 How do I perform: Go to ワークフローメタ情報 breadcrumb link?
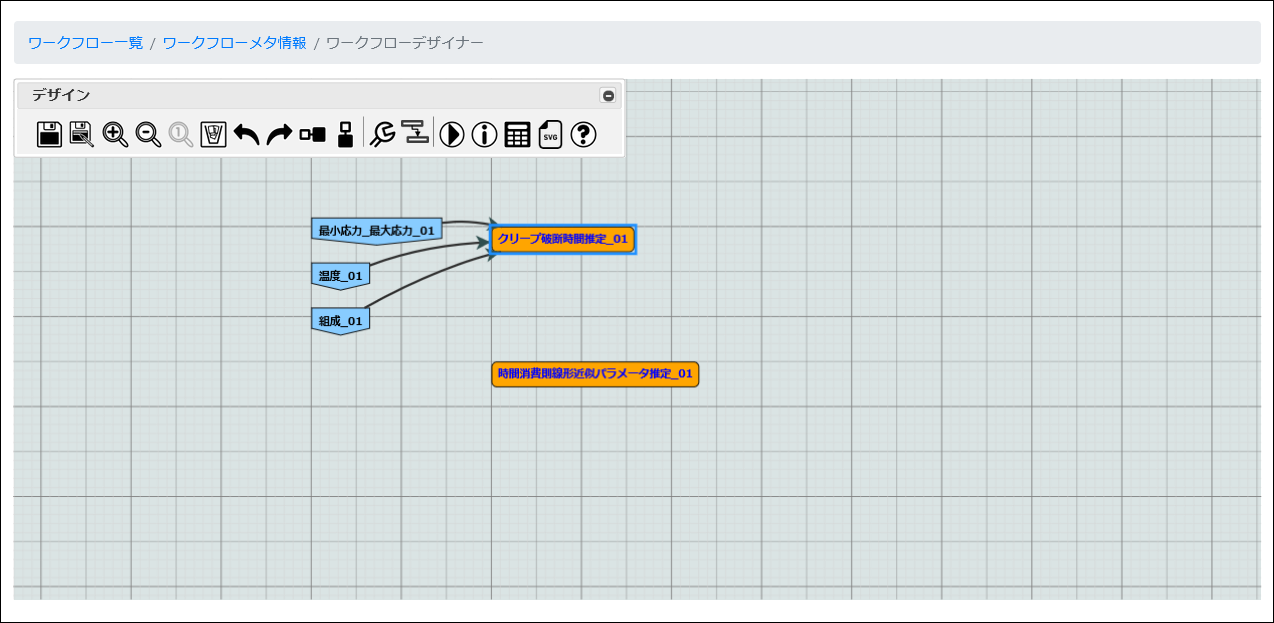click(235, 43)
